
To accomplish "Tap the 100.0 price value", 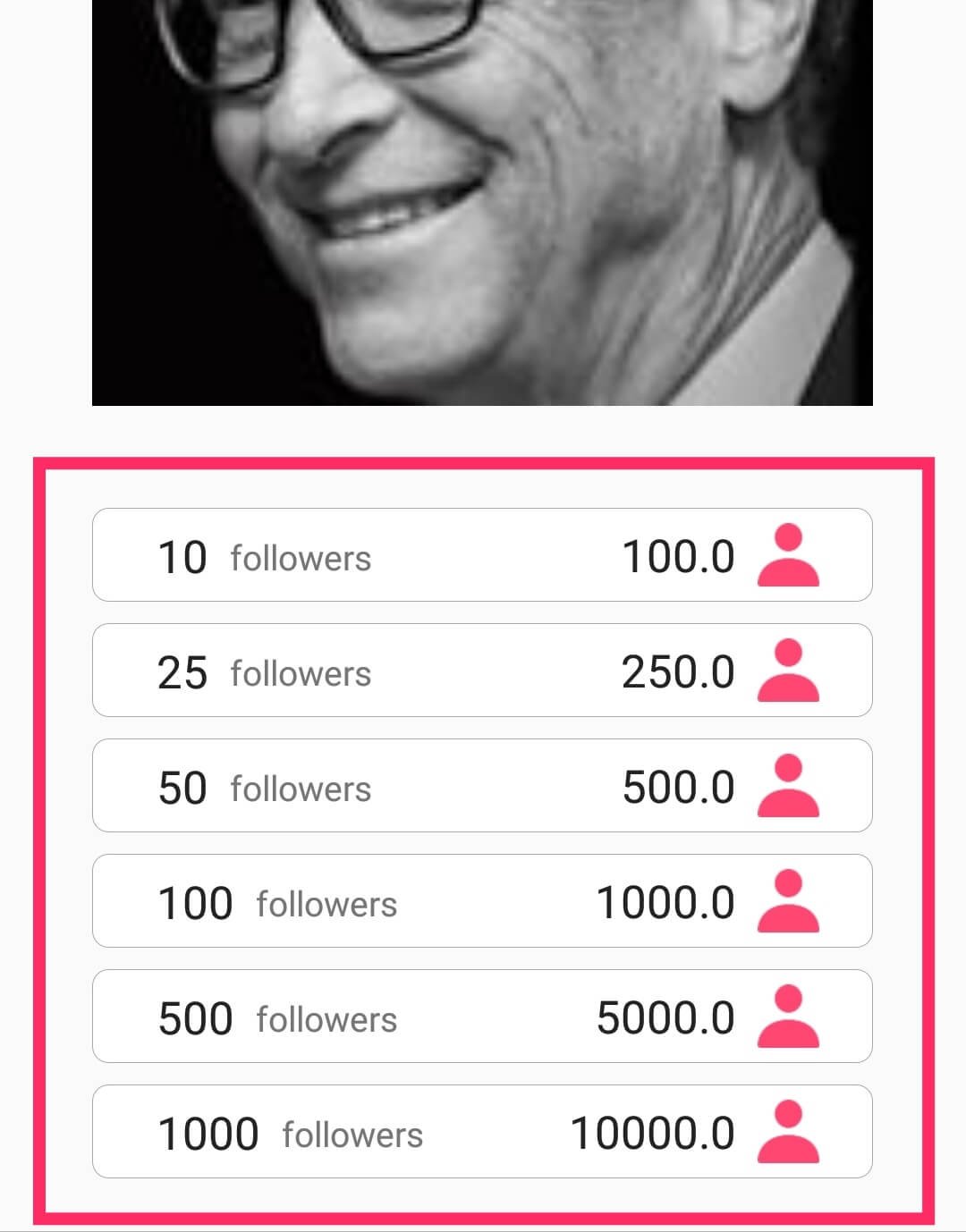I will point(678,557).
